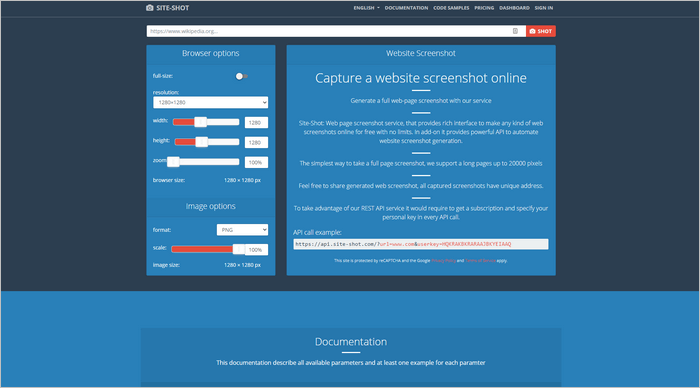This screenshot has height=388, width=700.
Task: Click the 'Capture a website screenshot online' heading
Action: pos(421,78)
